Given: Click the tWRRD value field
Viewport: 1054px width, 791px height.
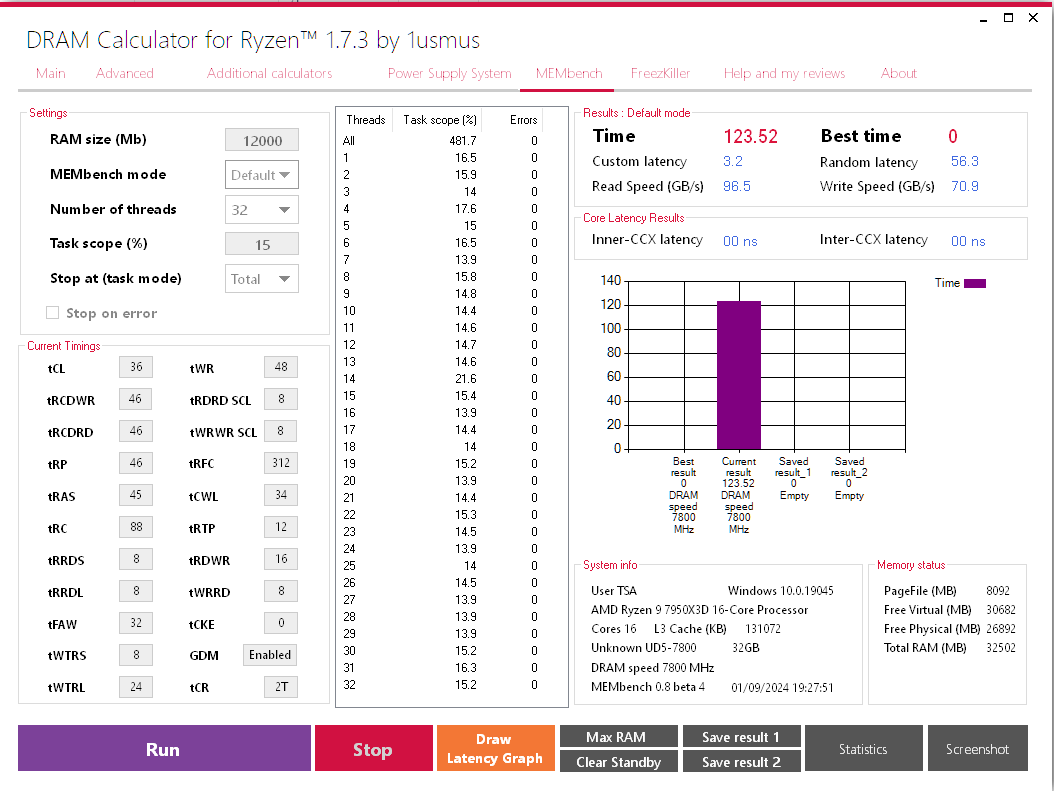Looking at the screenshot, I should [281, 591].
